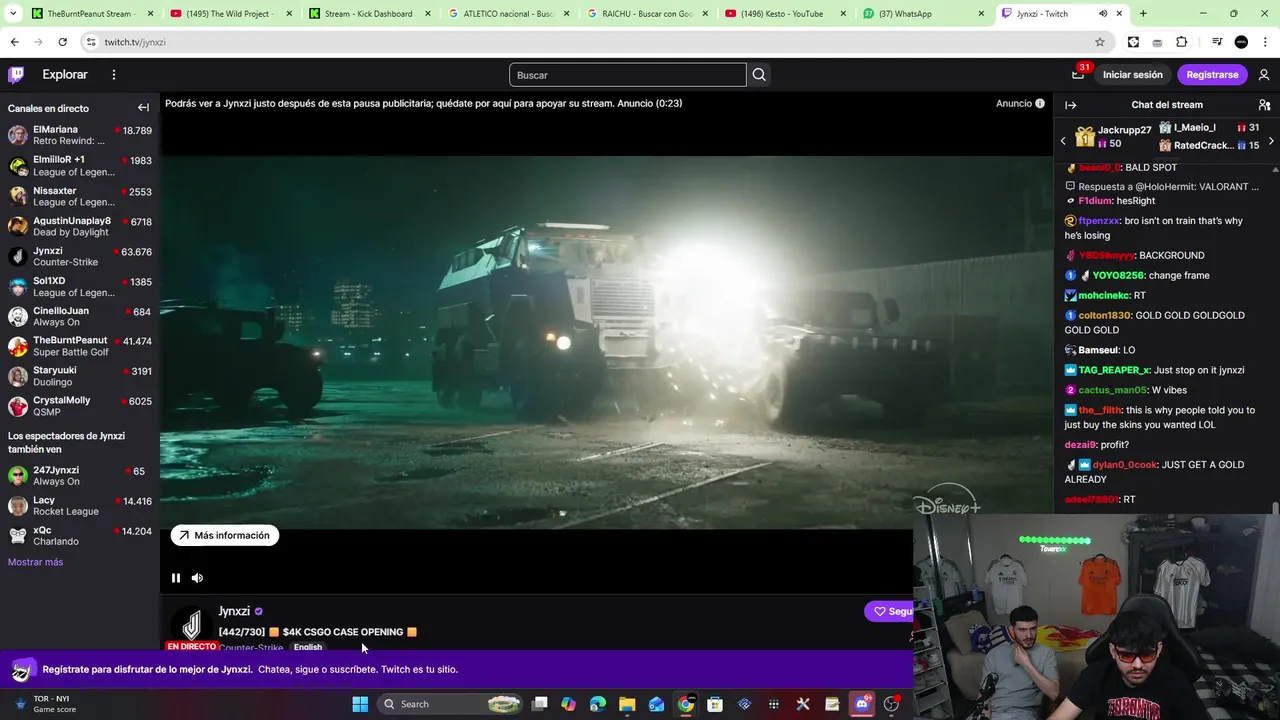Click the Windows taskbar Search box
The height and width of the screenshot is (720, 1280).
click(x=452, y=704)
